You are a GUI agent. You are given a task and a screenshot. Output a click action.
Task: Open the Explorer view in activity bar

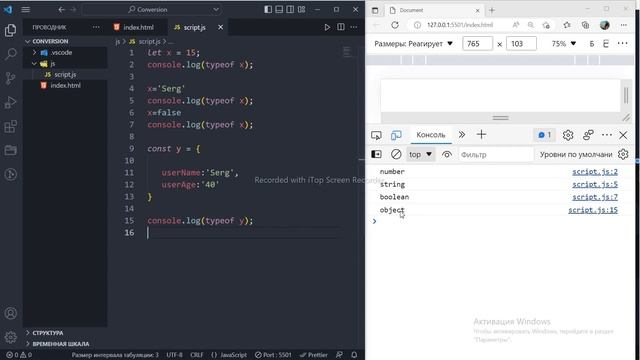pos(11,30)
